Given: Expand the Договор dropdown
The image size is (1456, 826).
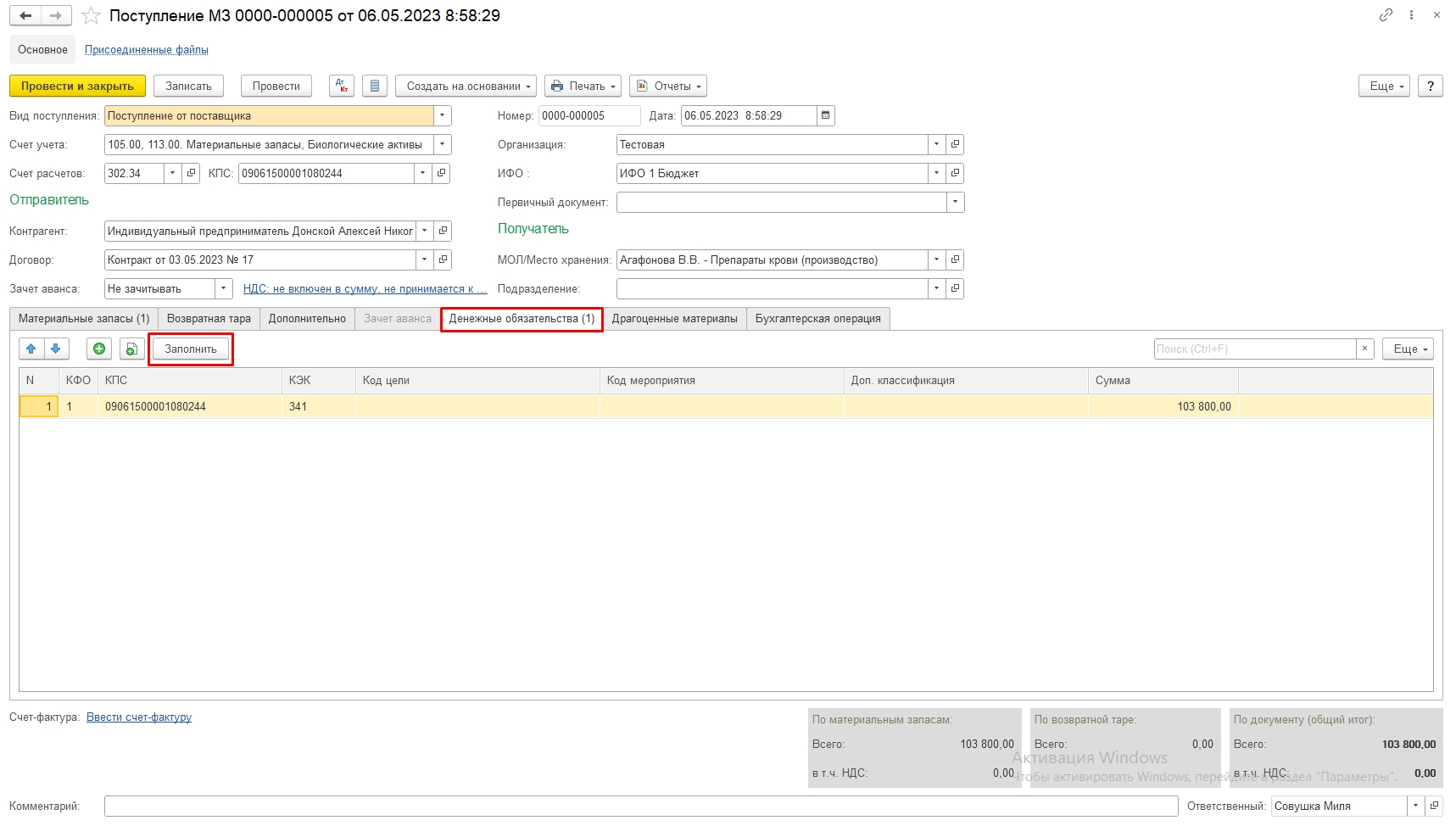Looking at the screenshot, I should [x=425, y=260].
